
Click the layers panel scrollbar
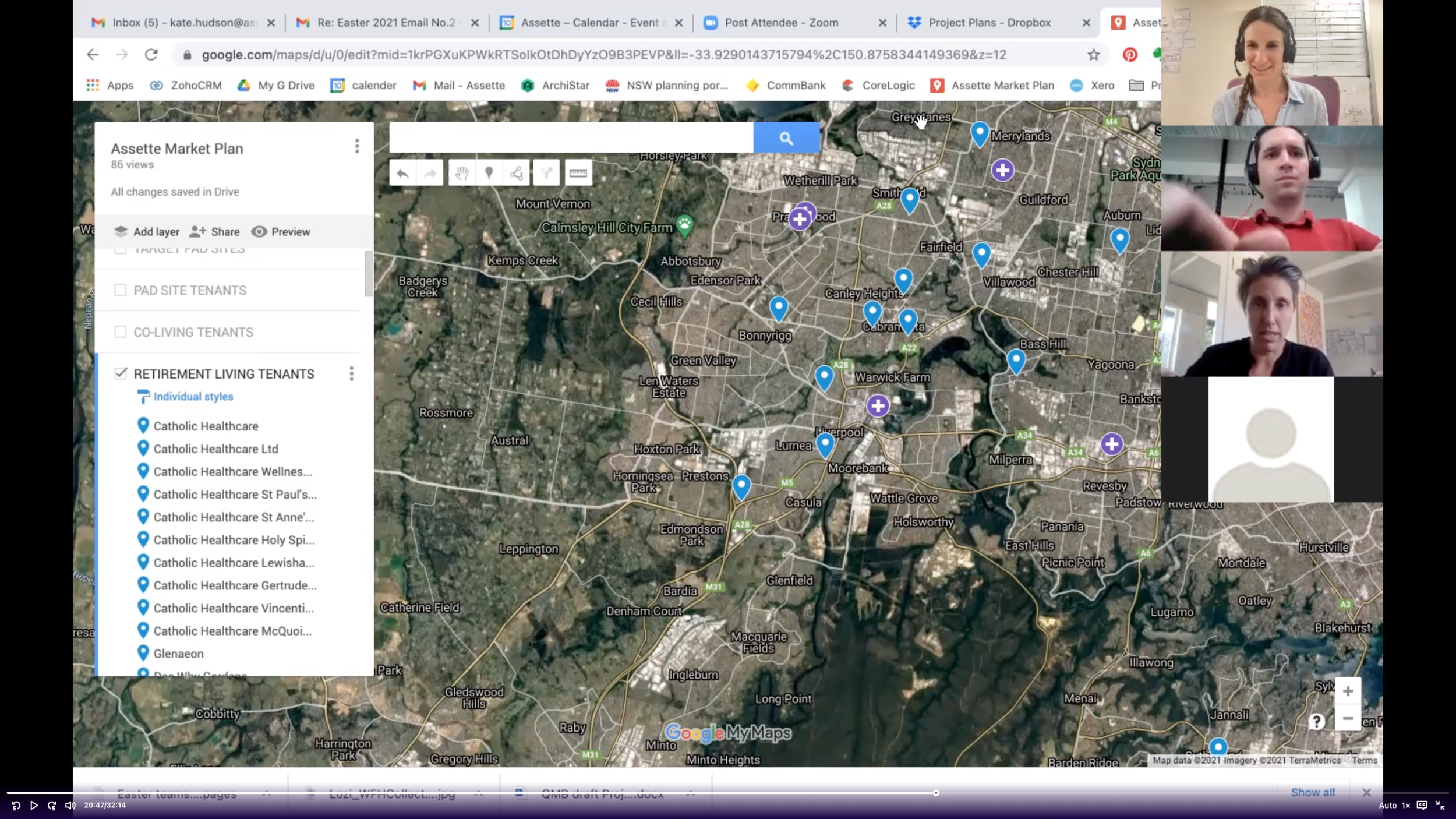369,274
